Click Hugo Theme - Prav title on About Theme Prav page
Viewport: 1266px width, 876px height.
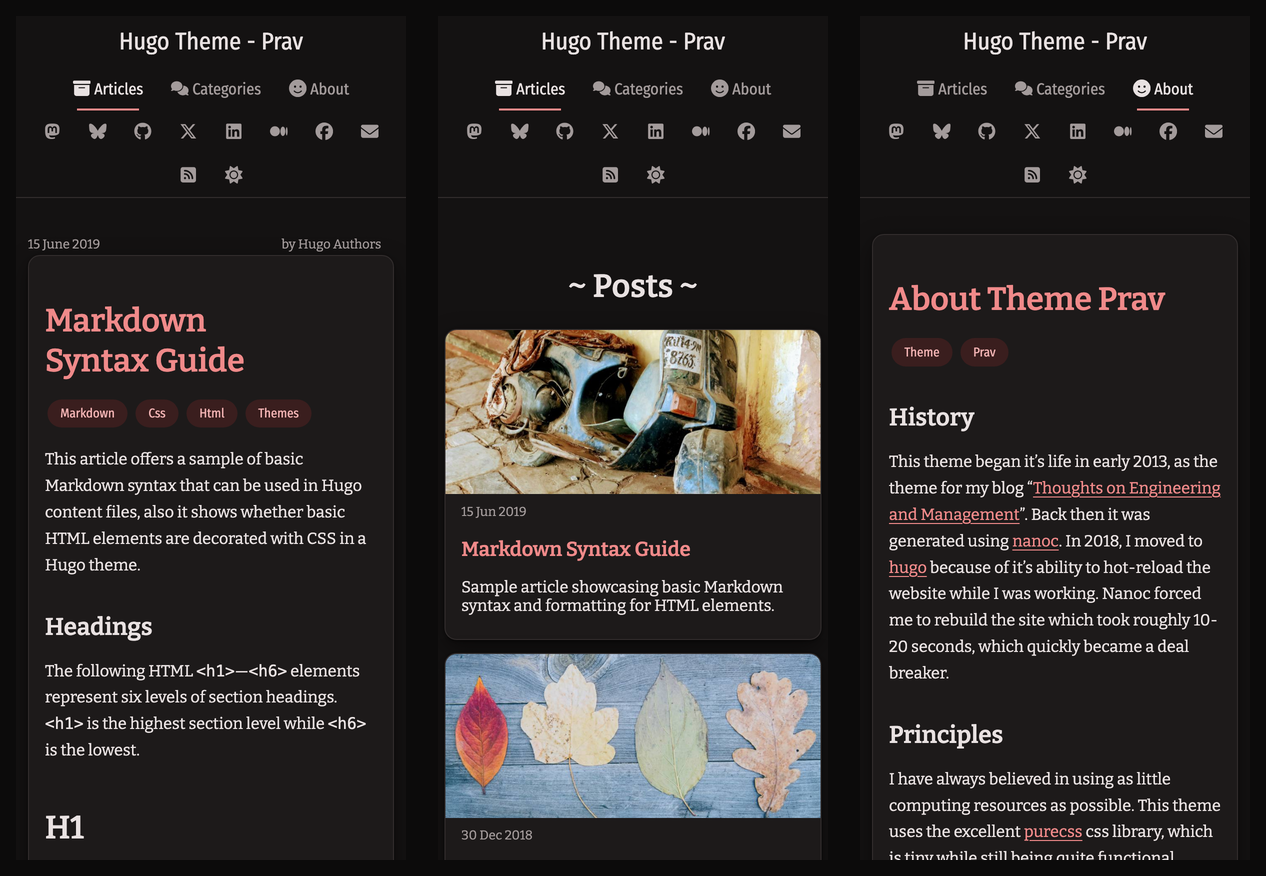1055,41
